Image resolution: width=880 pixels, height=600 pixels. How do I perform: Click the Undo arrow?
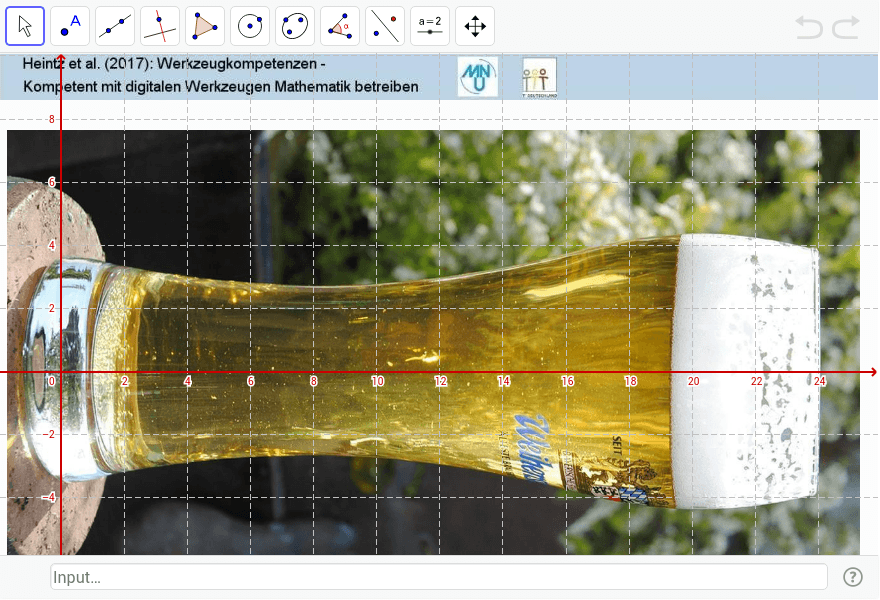(809, 28)
